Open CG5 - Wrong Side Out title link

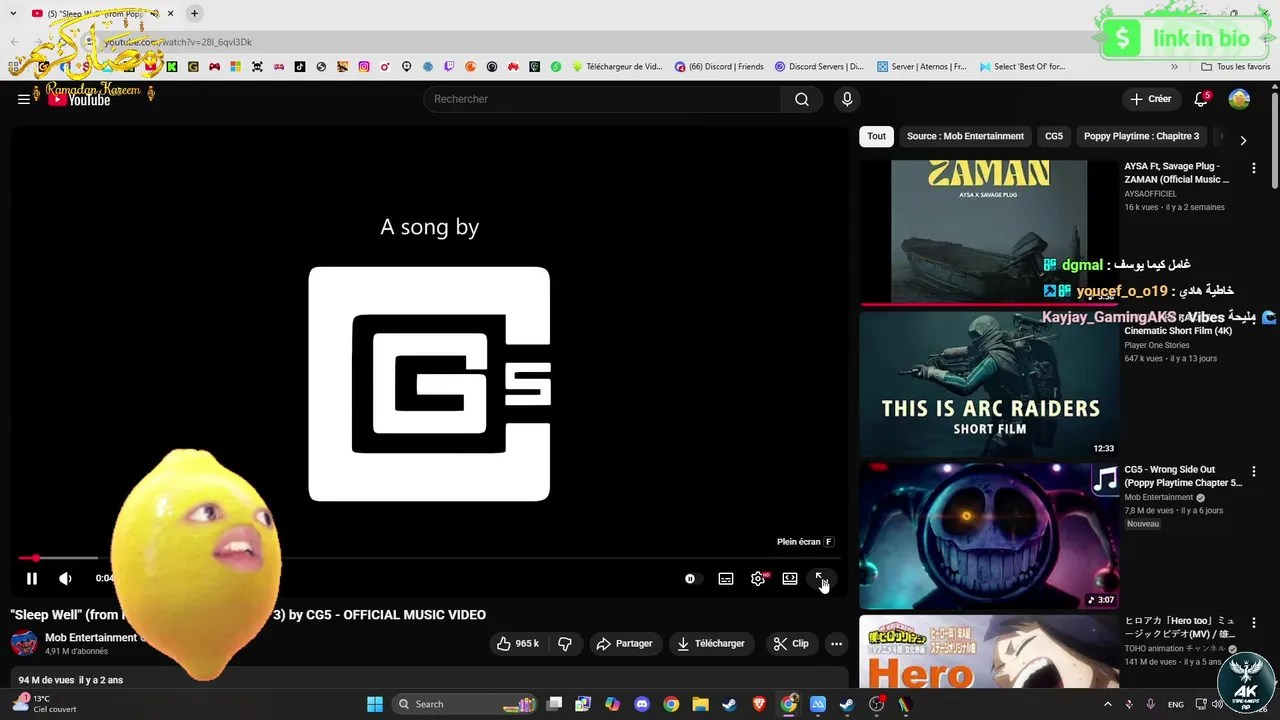[1183, 476]
